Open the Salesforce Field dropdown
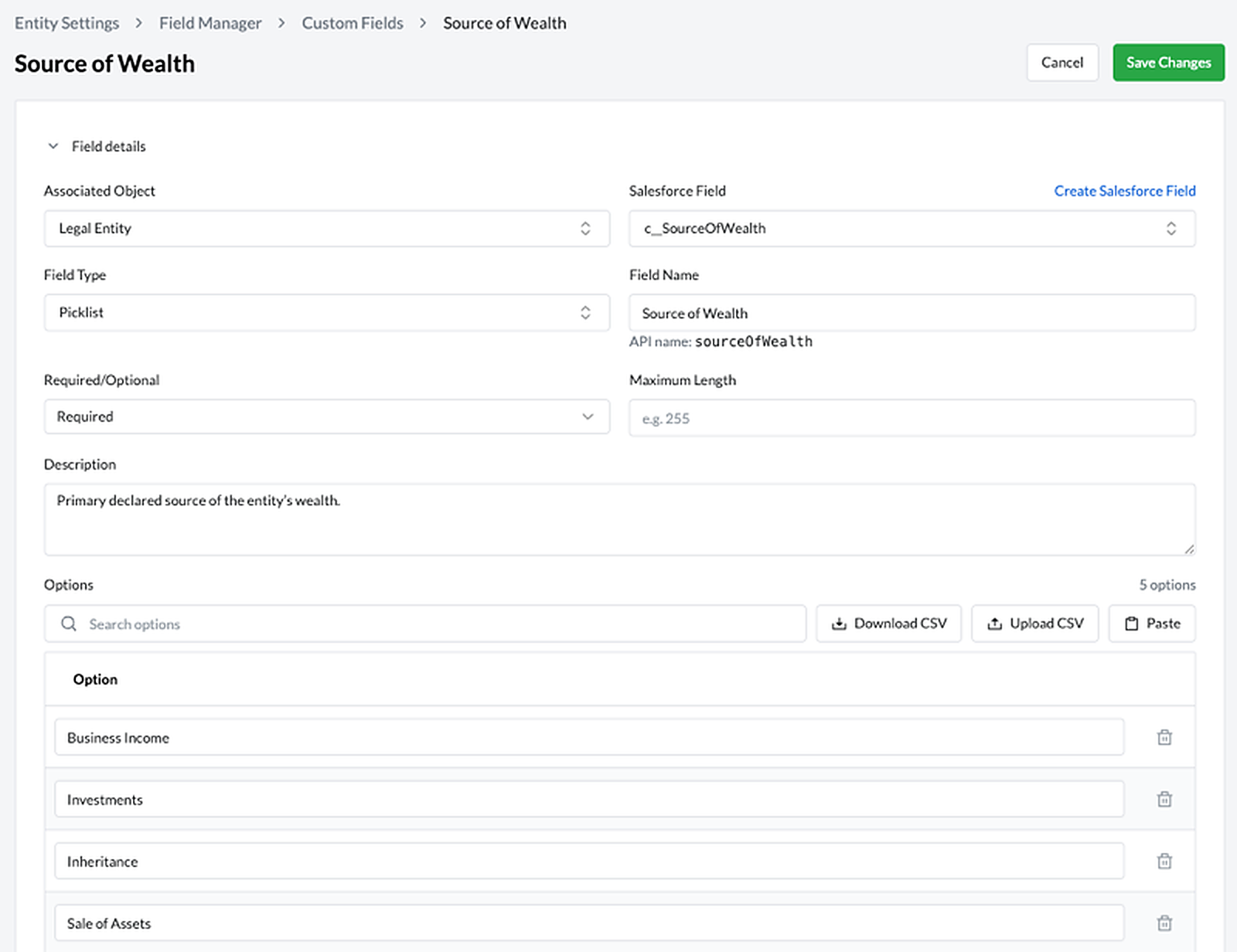Screen dimensions: 1237x952 pos(912,229)
